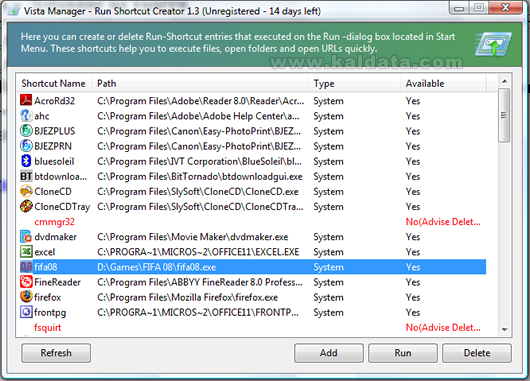Click the CloneCDTray shortcut name
The image size is (530, 381).
click(x=62, y=207)
